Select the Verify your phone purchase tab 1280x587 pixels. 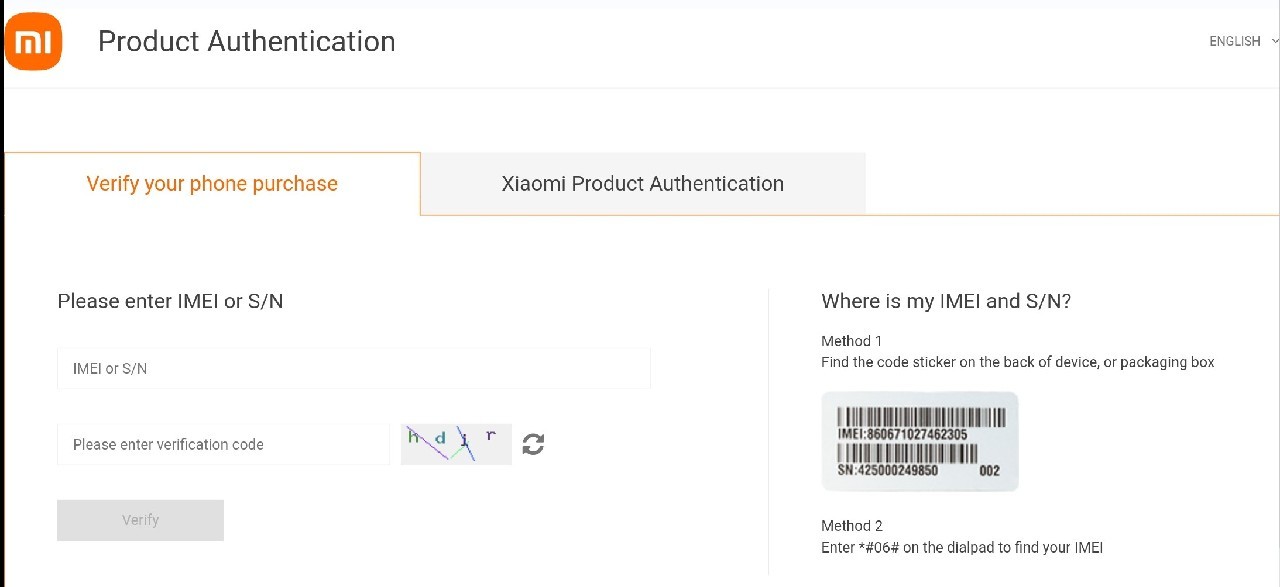[x=211, y=183]
